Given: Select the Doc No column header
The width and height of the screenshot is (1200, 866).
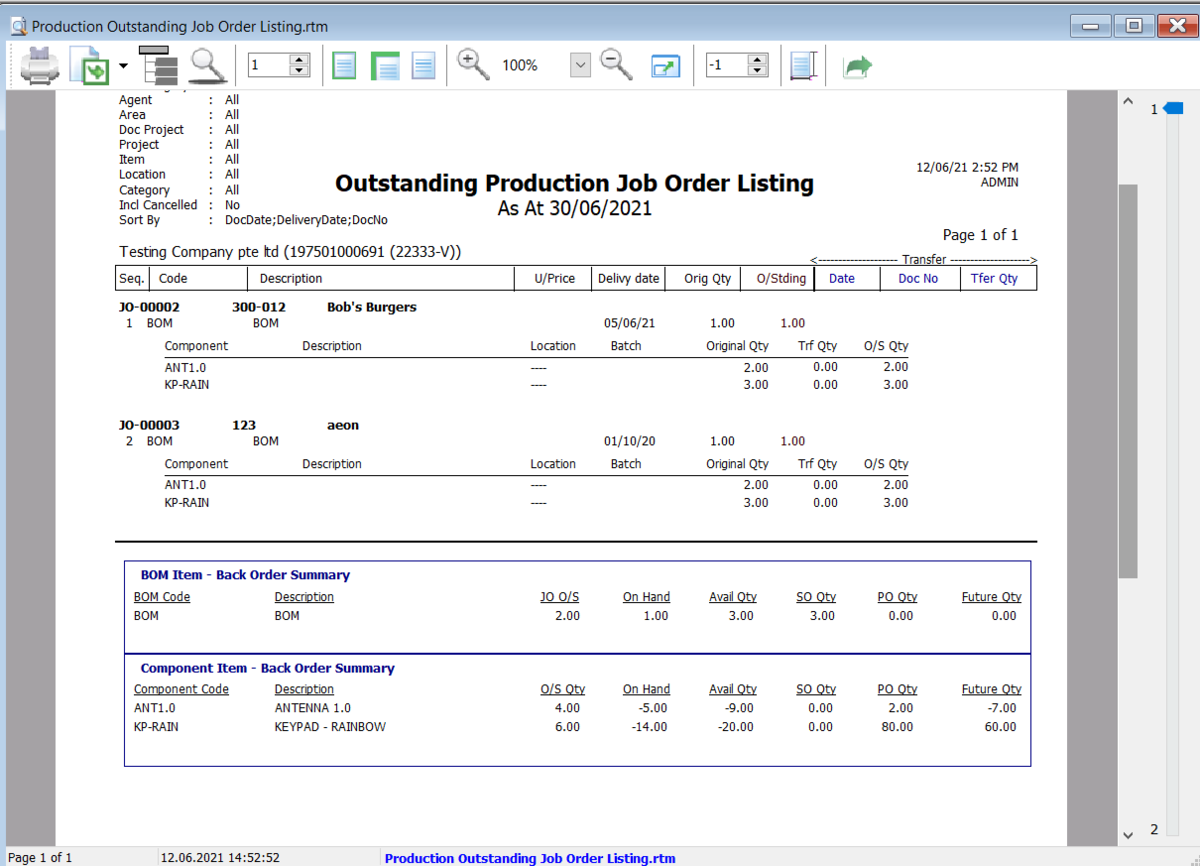Looking at the screenshot, I should [x=918, y=278].
